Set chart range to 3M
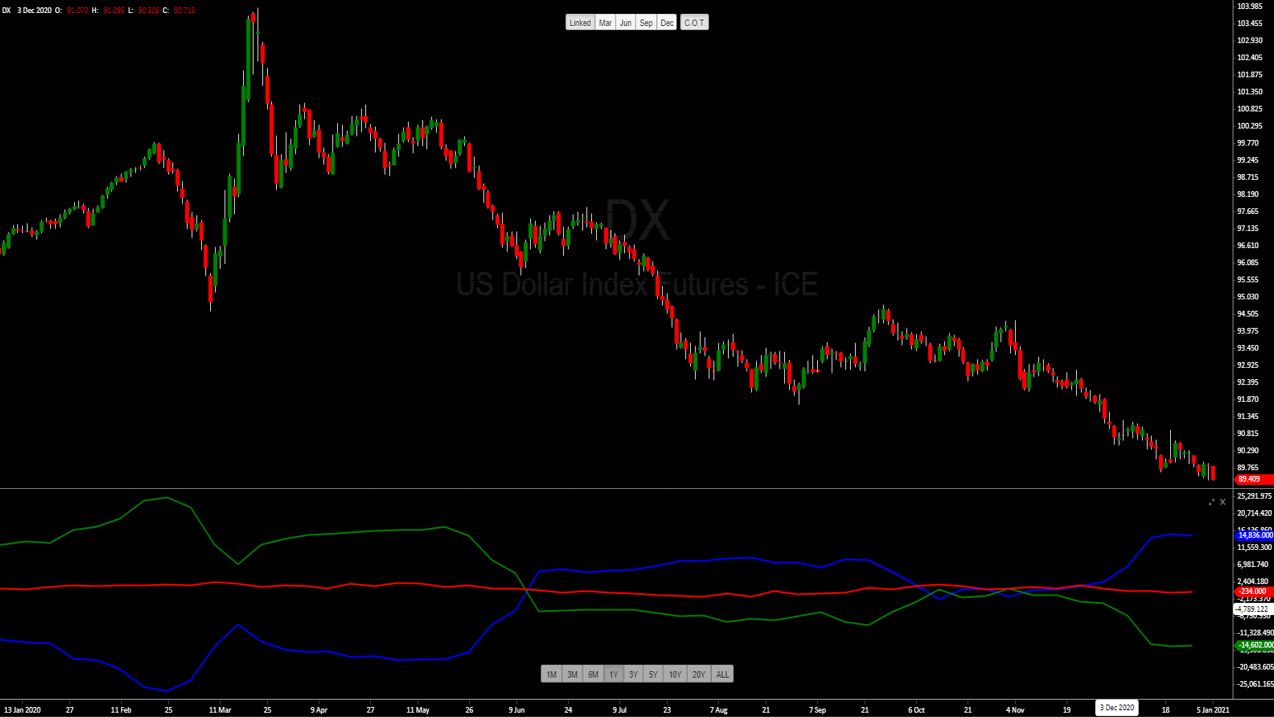Image resolution: width=1274 pixels, height=717 pixels. click(x=572, y=674)
